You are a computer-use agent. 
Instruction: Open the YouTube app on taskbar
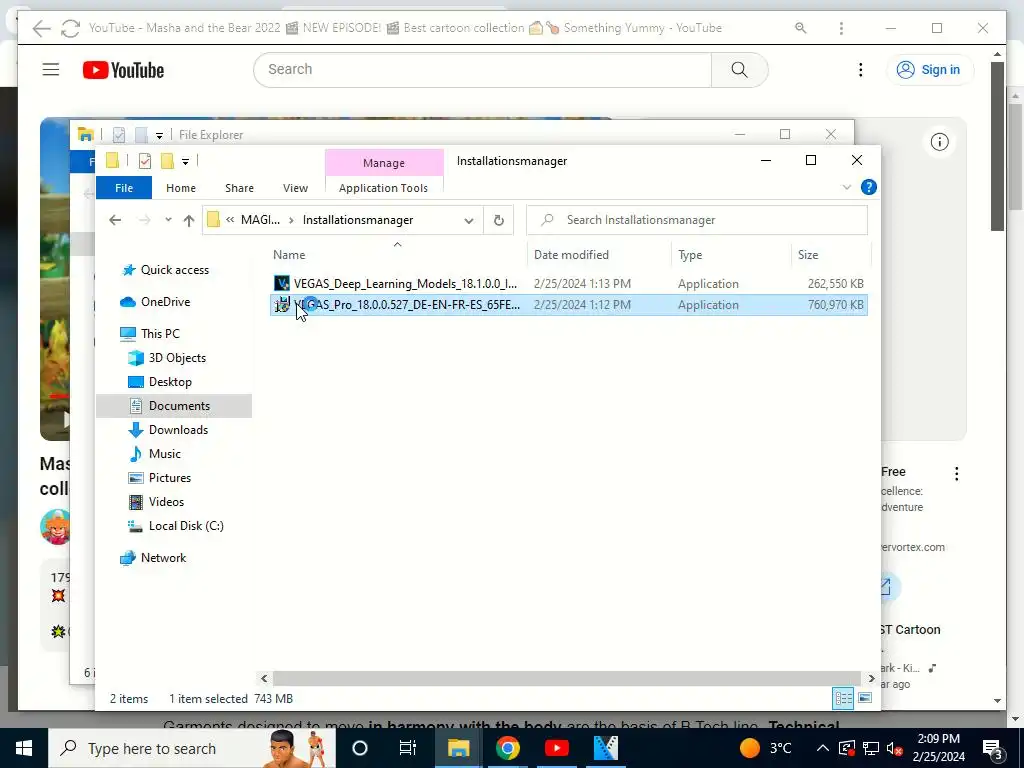tap(556, 748)
